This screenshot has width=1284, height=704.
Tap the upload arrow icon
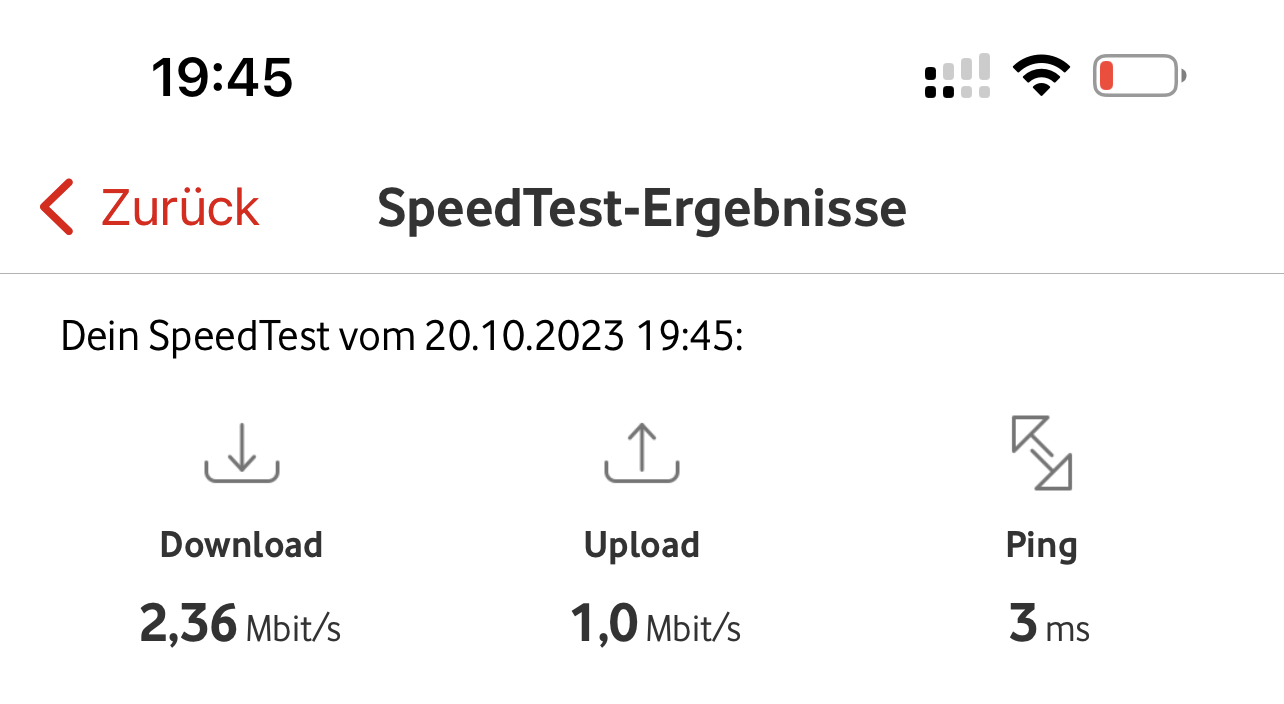(x=642, y=453)
